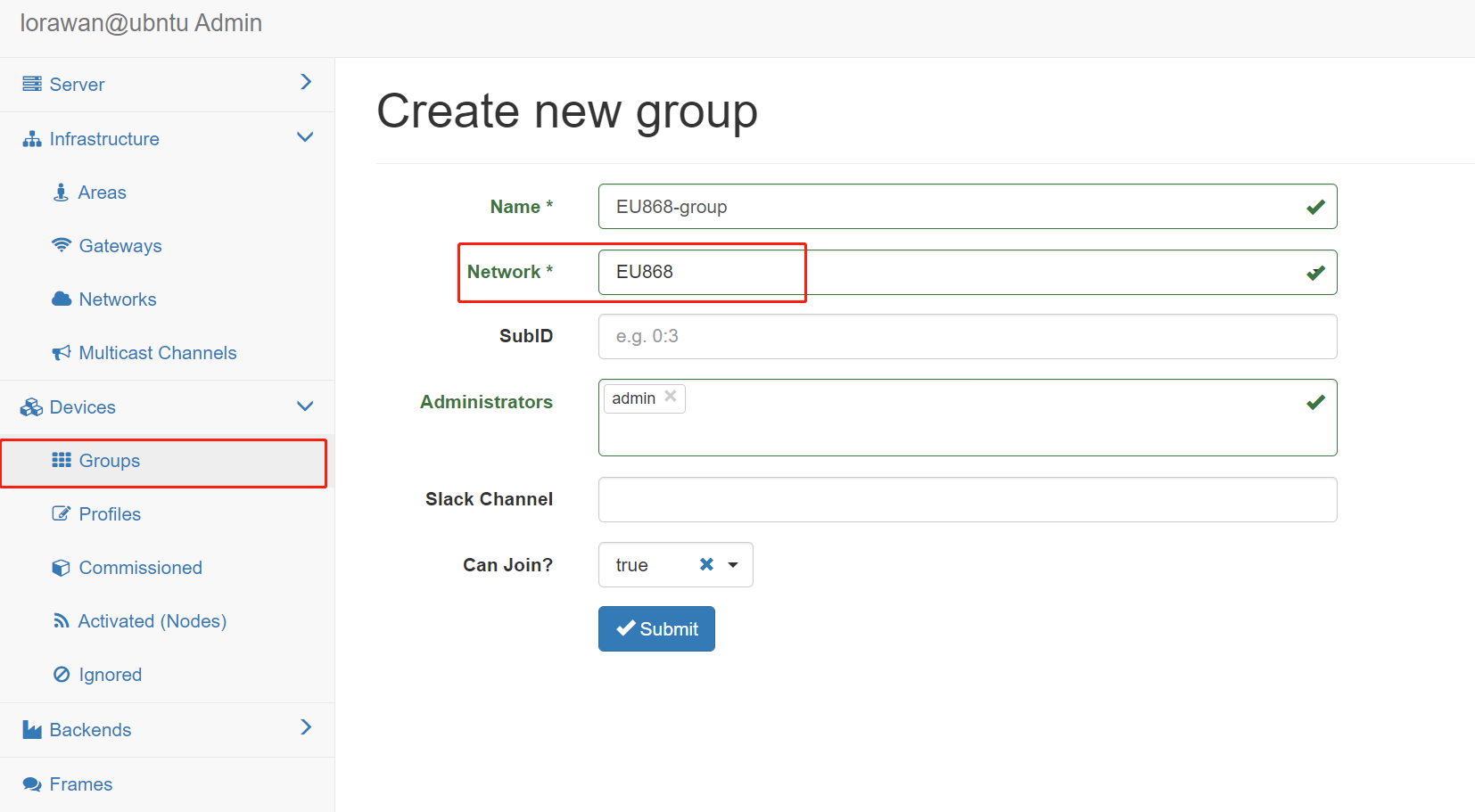Click the Activated Nodes RSS icon
The width and height of the screenshot is (1475, 812).
click(x=62, y=620)
